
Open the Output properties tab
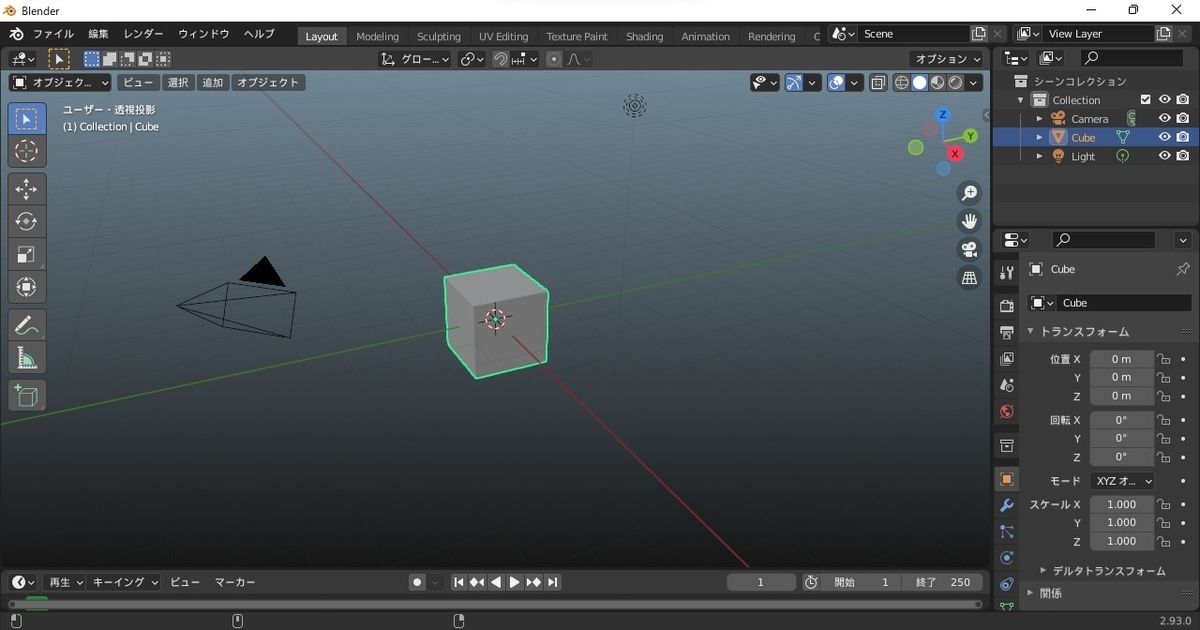[1007, 332]
